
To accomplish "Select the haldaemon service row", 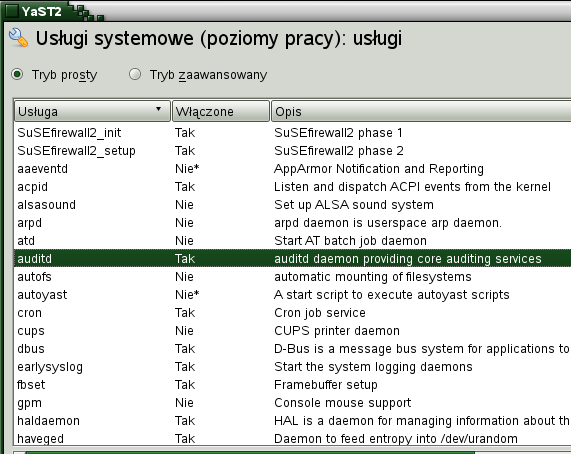I will click(x=292, y=421).
